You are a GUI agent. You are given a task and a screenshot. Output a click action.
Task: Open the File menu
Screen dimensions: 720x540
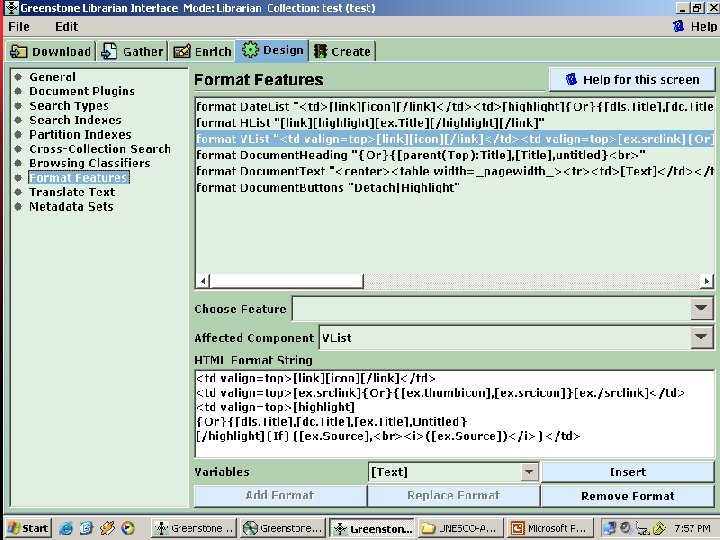tap(19, 27)
